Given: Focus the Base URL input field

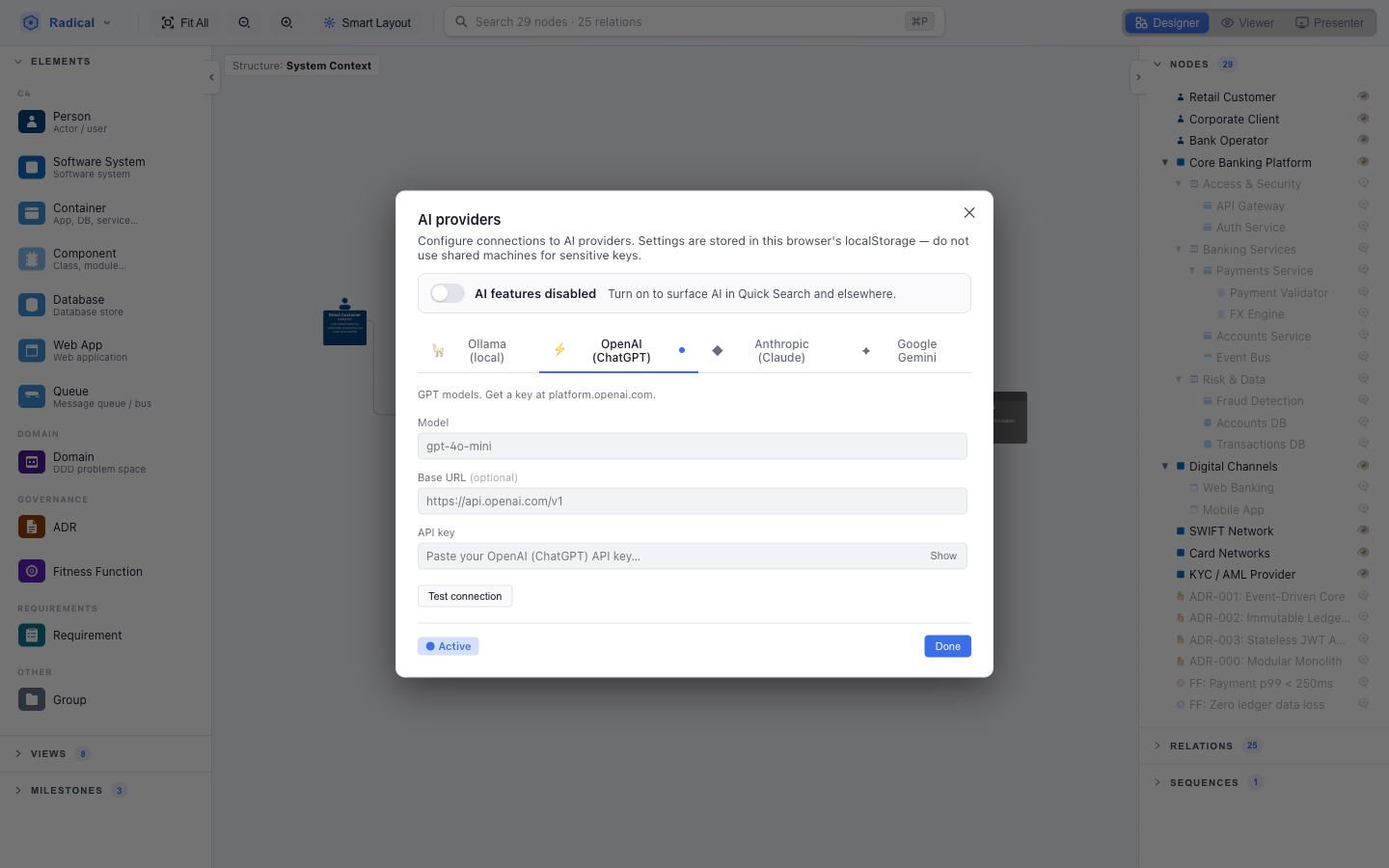Looking at the screenshot, I should [693, 501].
